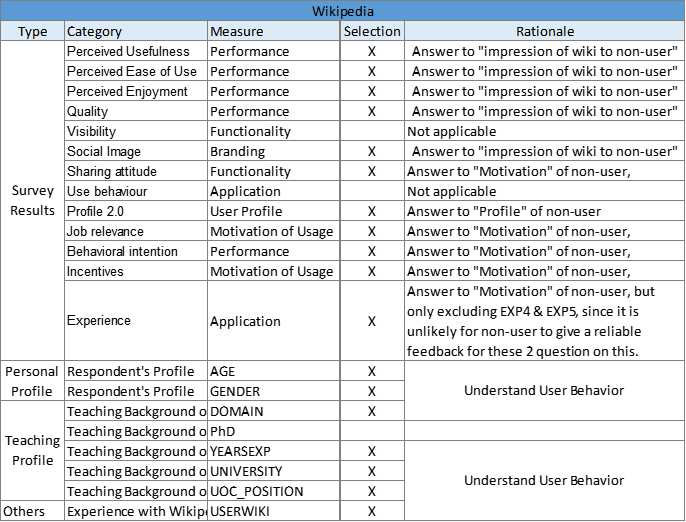Viewport: 686px width, 522px height.
Task: Select the Use behaviour cell
Action: 136,191
